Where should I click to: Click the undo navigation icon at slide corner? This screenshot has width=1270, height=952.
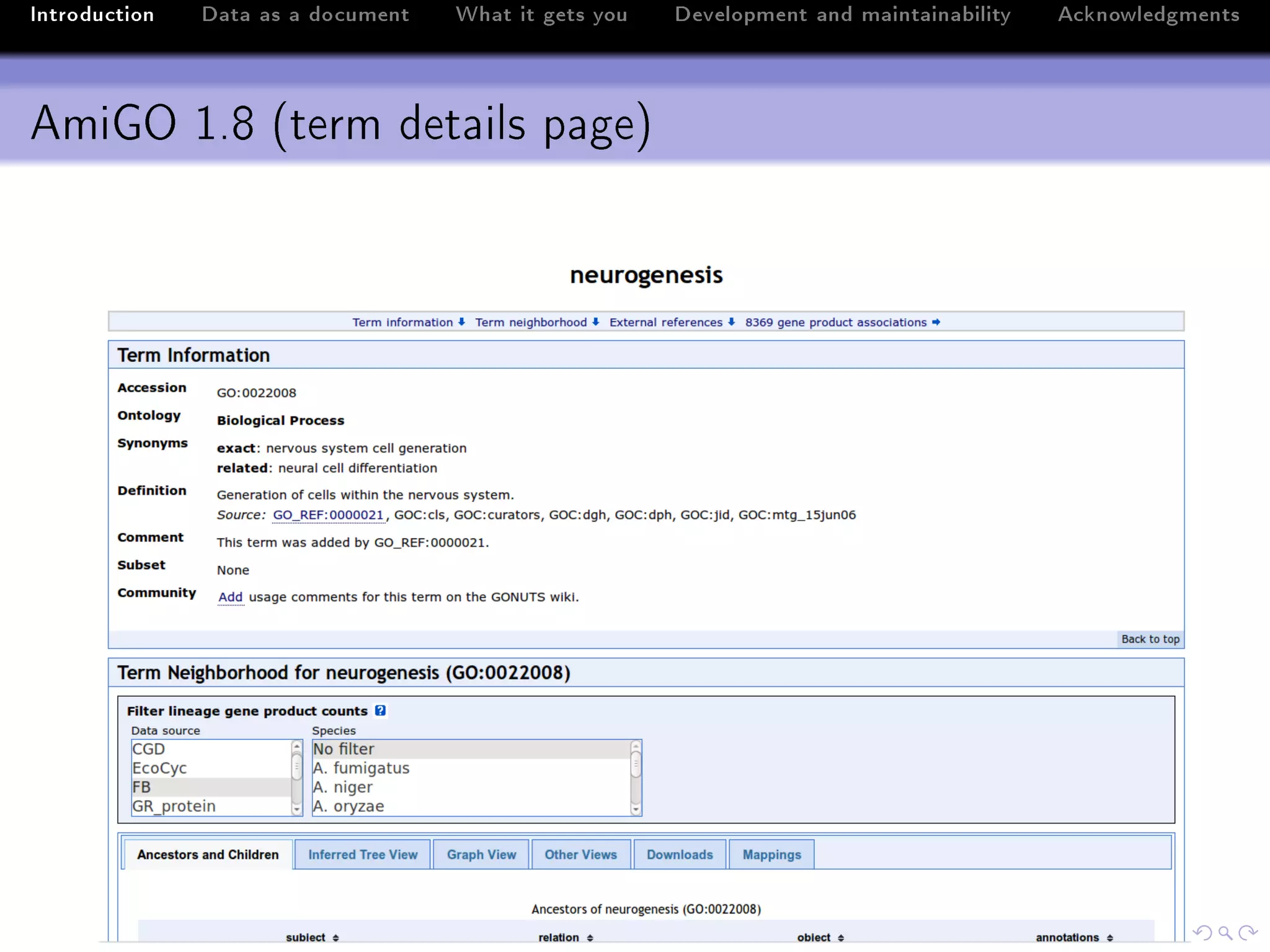tap(1202, 933)
